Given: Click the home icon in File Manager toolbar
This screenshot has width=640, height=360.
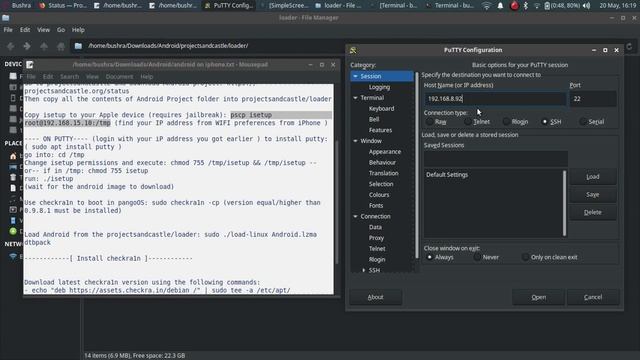Looking at the screenshot, I should pos(60,46).
